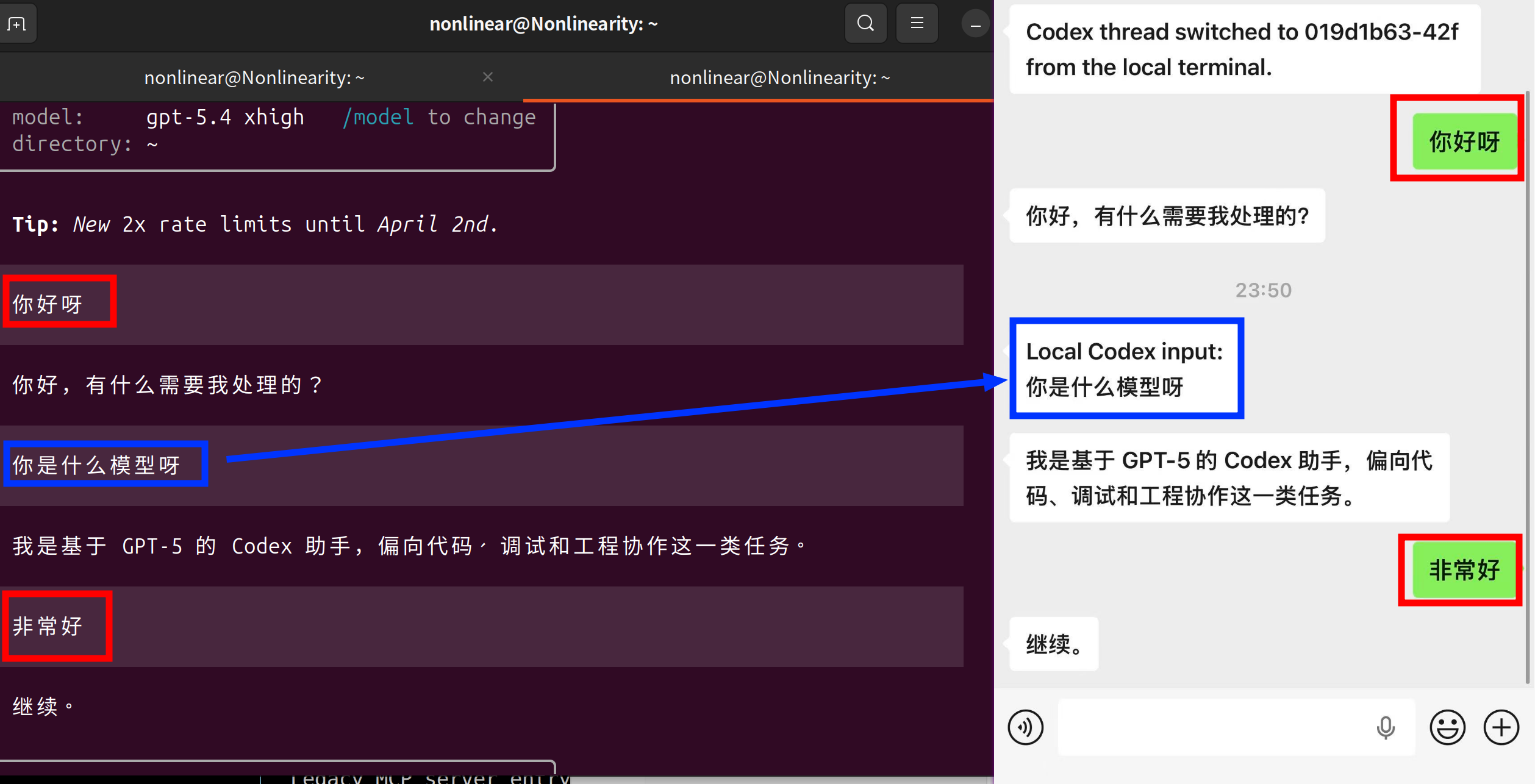
Task: Open the terminal search with the magnifier icon
Action: pos(865,23)
